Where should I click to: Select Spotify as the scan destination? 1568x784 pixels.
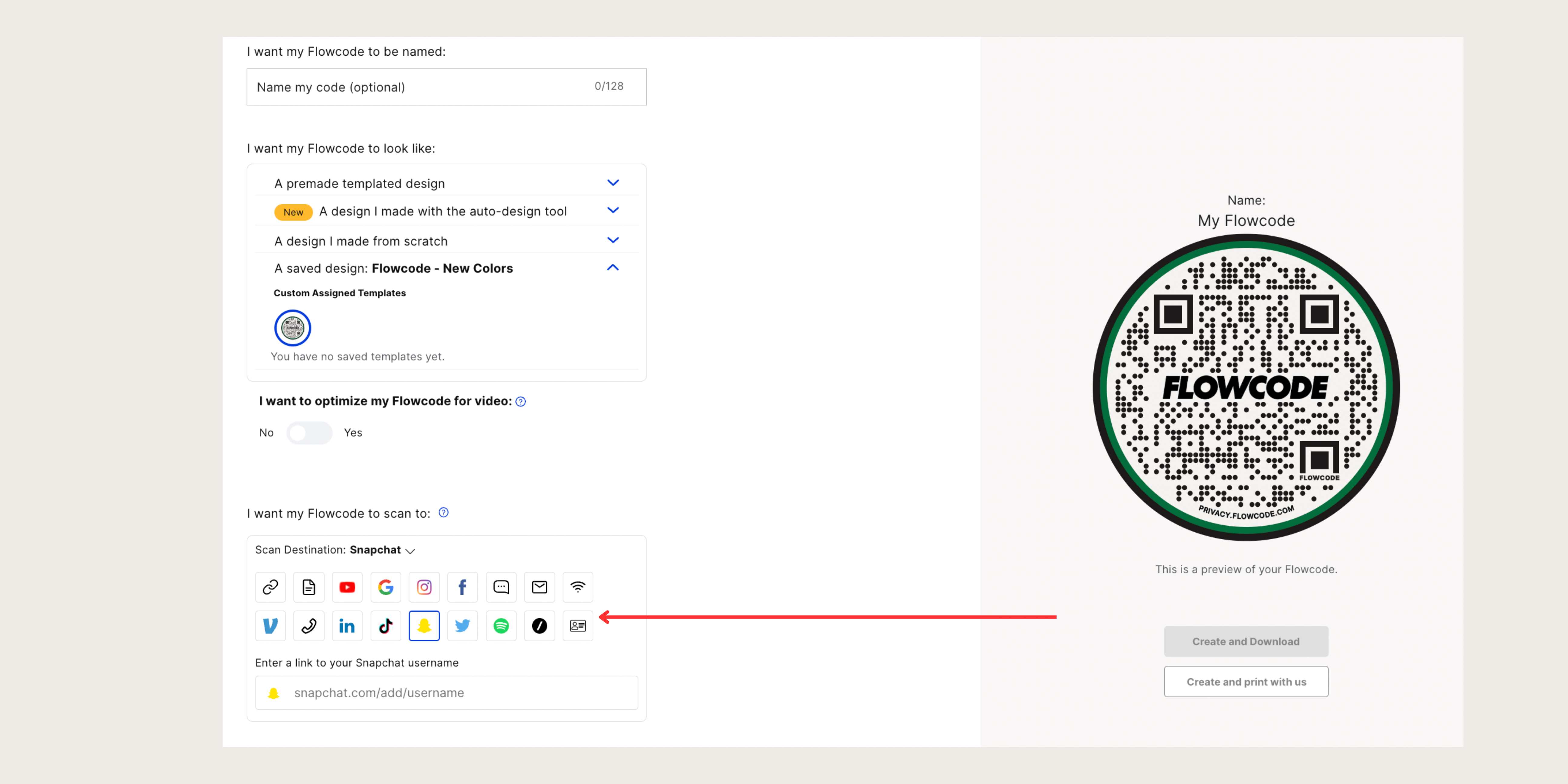[x=501, y=626]
